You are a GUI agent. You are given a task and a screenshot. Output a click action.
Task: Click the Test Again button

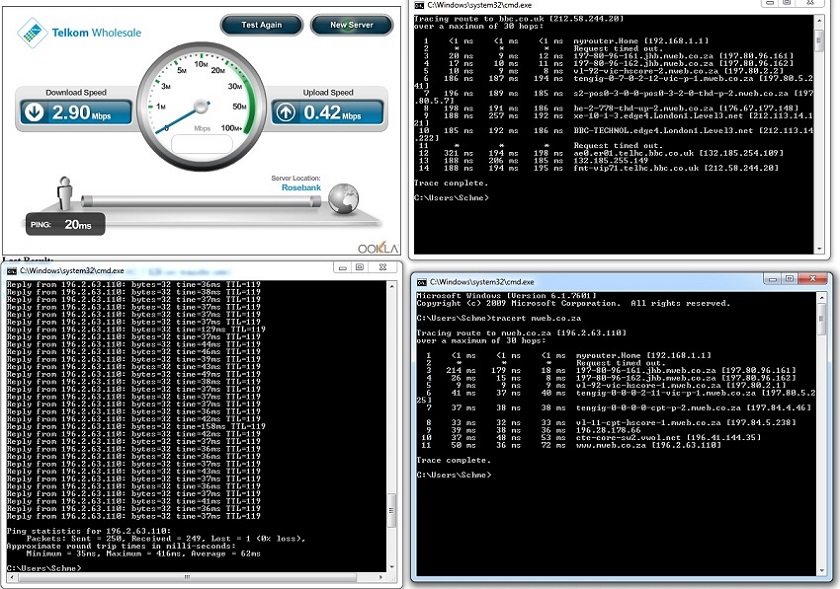click(261, 24)
